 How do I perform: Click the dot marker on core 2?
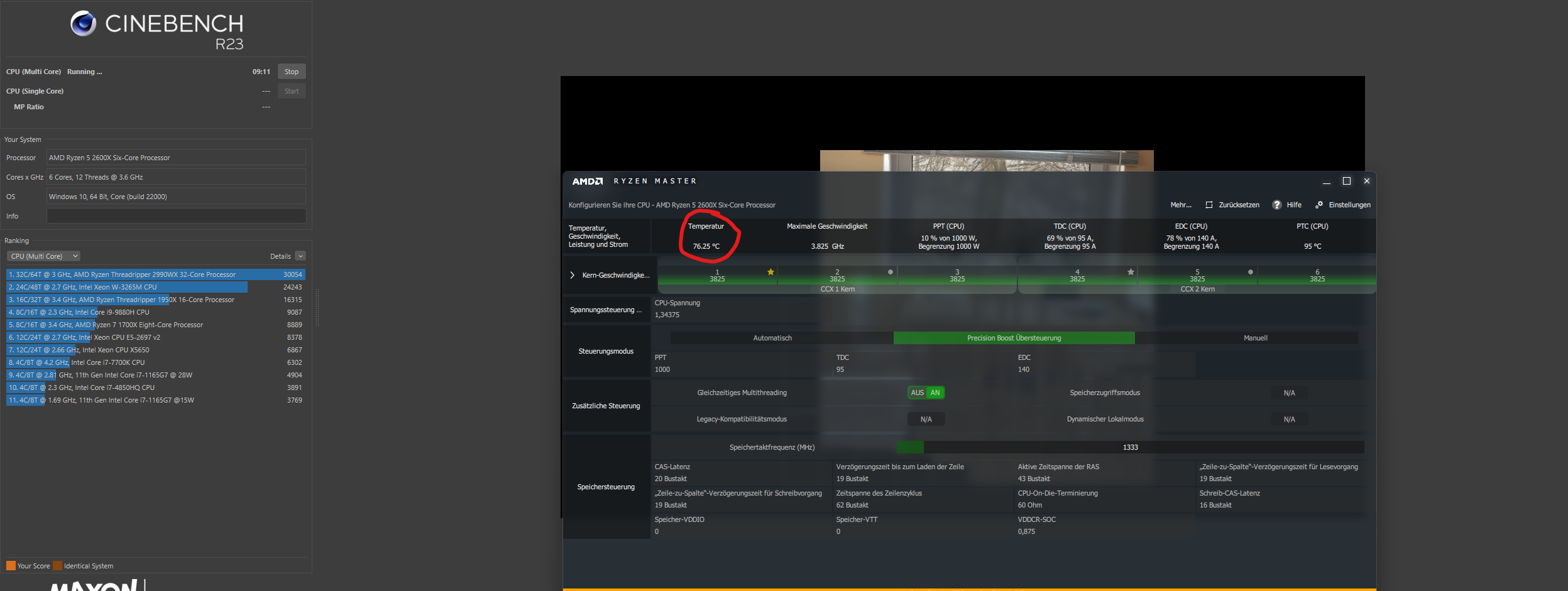coord(890,272)
